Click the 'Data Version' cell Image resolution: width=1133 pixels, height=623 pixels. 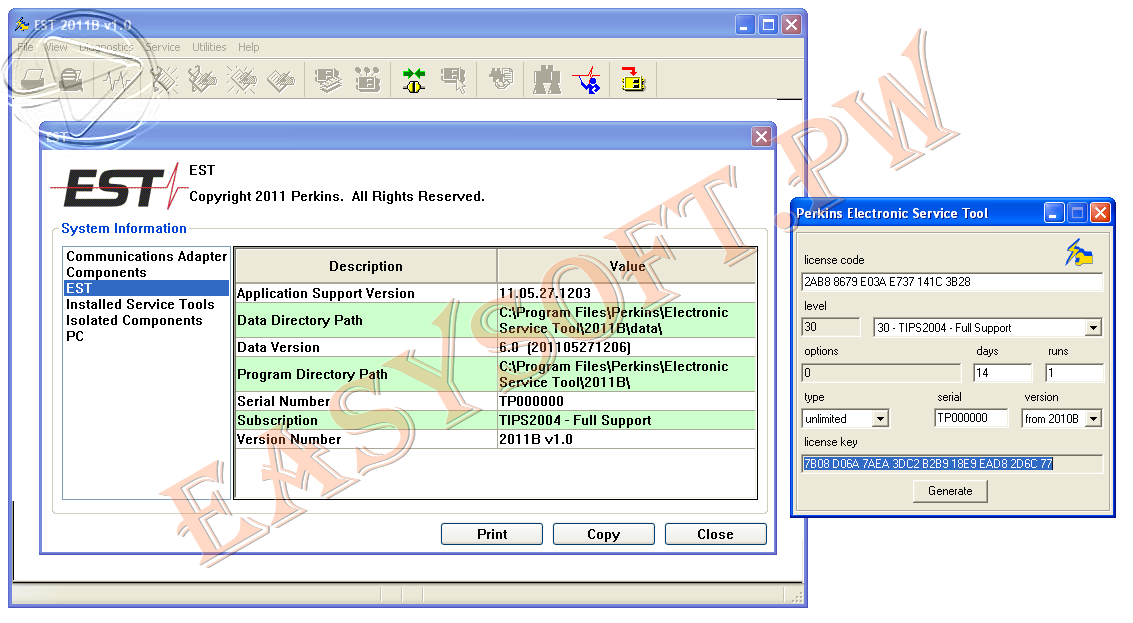coord(366,348)
